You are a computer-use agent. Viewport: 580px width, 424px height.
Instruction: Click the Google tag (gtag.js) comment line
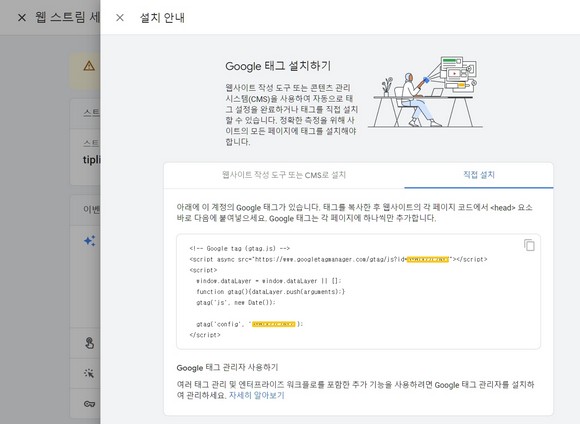click(x=240, y=249)
